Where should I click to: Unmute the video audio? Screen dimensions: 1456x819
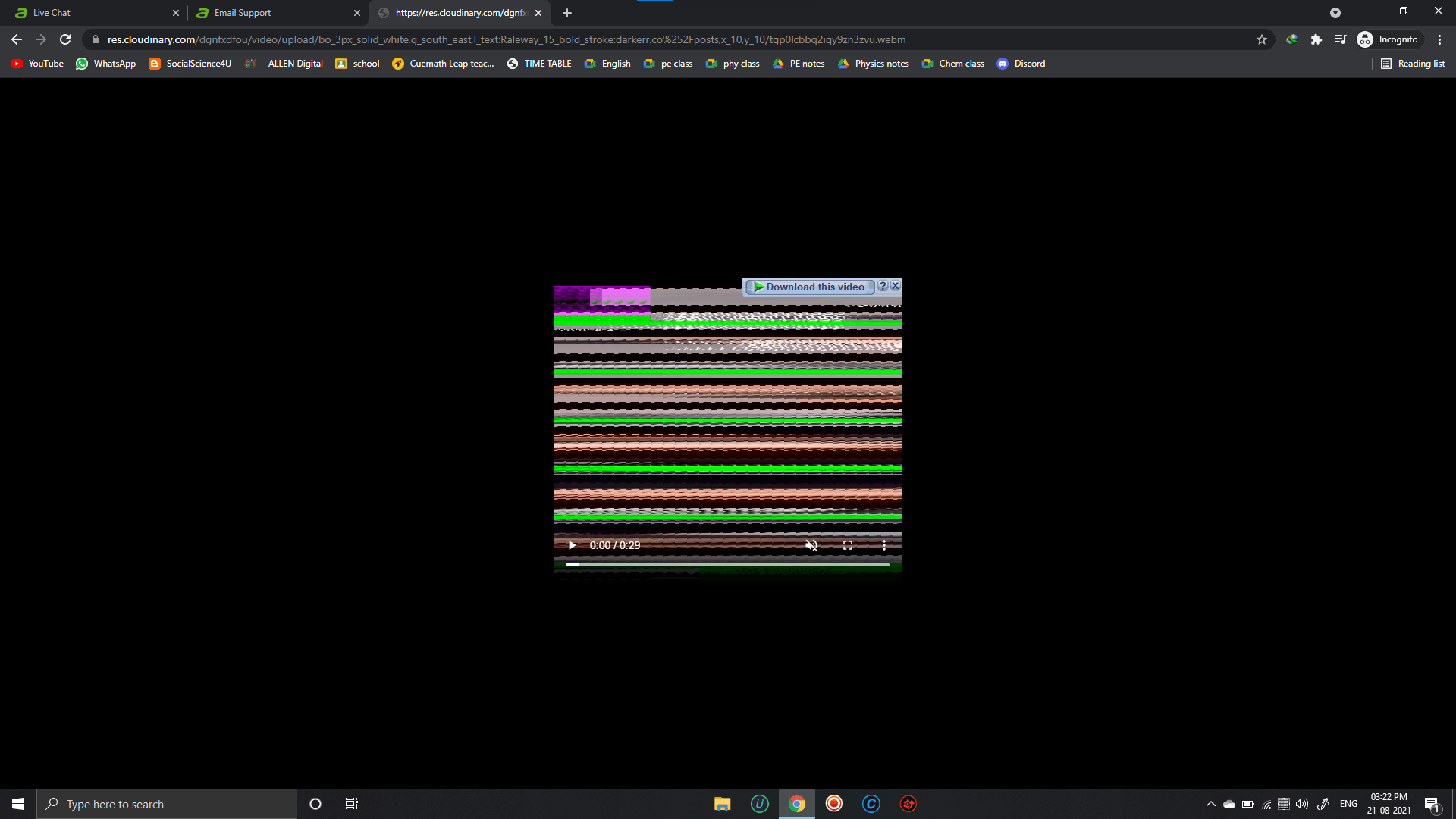pyautogui.click(x=811, y=545)
